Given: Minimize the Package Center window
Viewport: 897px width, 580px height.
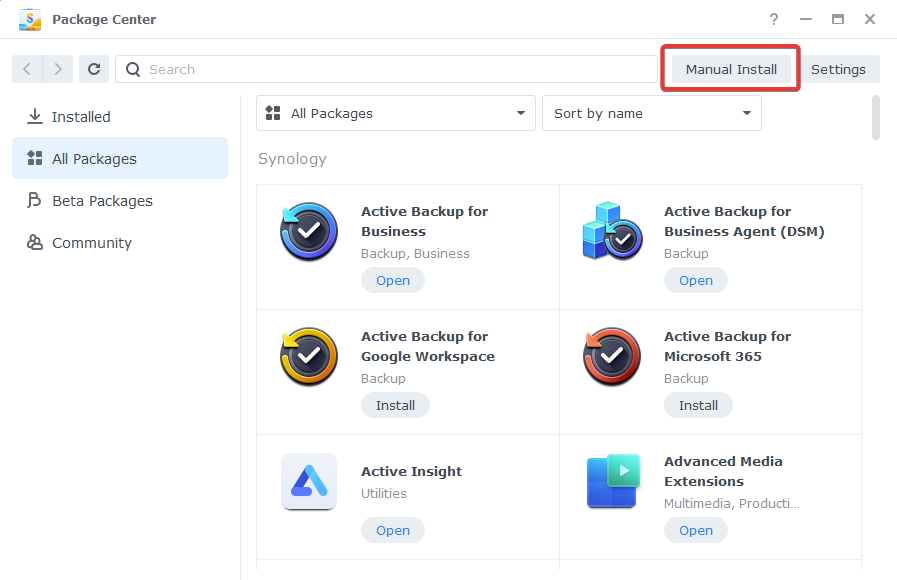Looking at the screenshot, I should click(805, 19).
